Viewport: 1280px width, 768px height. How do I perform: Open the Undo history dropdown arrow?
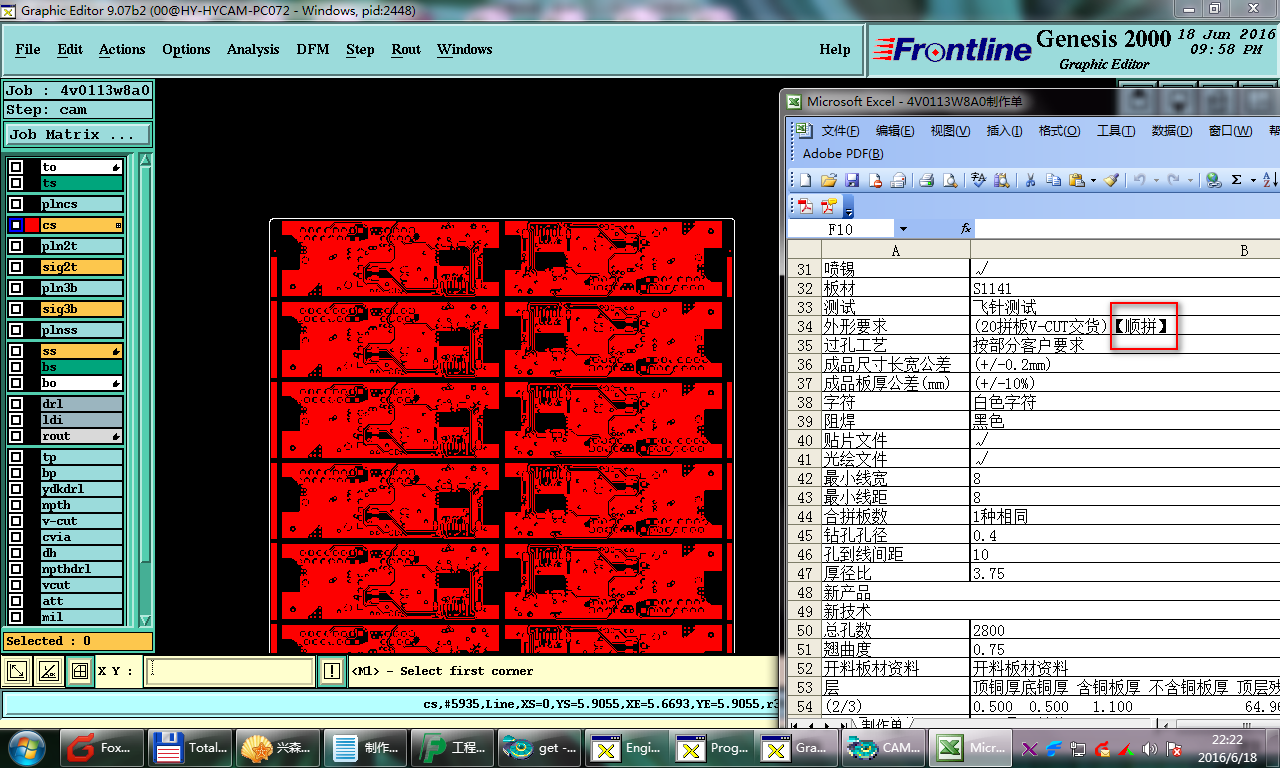point(1156,181)
